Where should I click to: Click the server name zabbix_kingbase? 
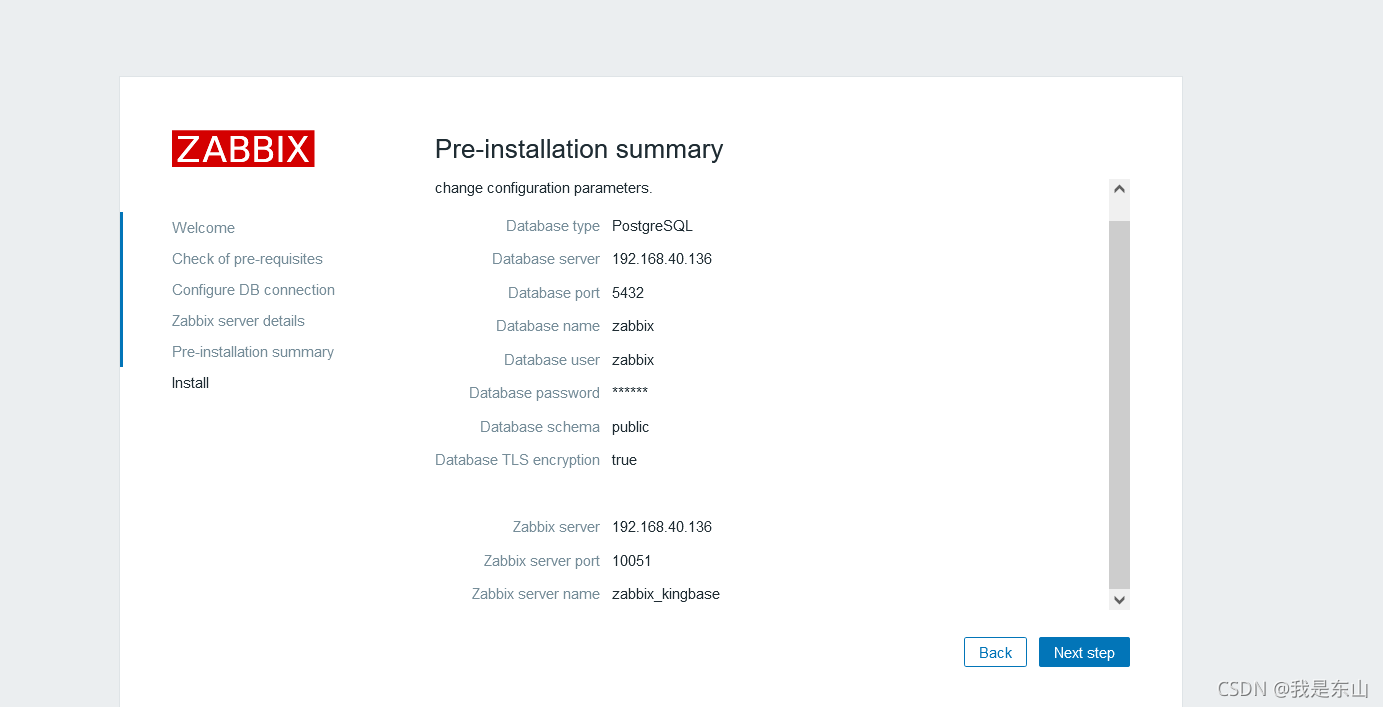[x=666, y=594]
